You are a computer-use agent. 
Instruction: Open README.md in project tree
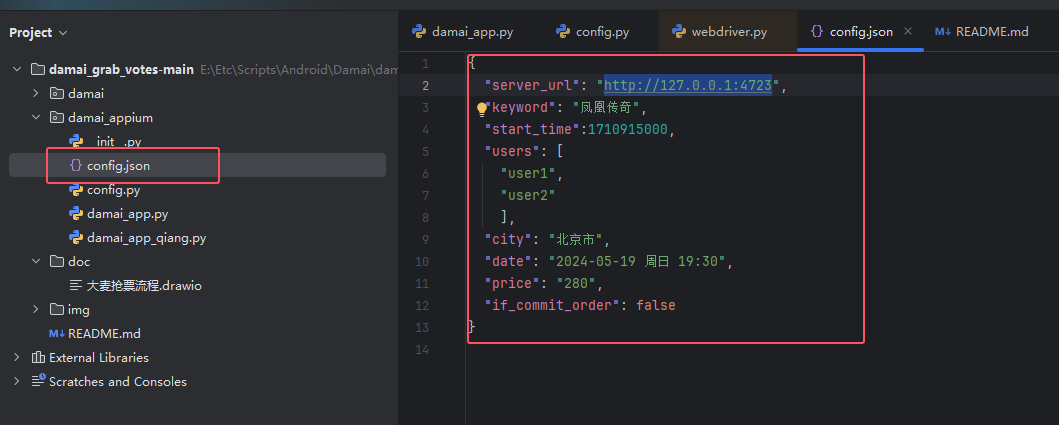point(104,334)
